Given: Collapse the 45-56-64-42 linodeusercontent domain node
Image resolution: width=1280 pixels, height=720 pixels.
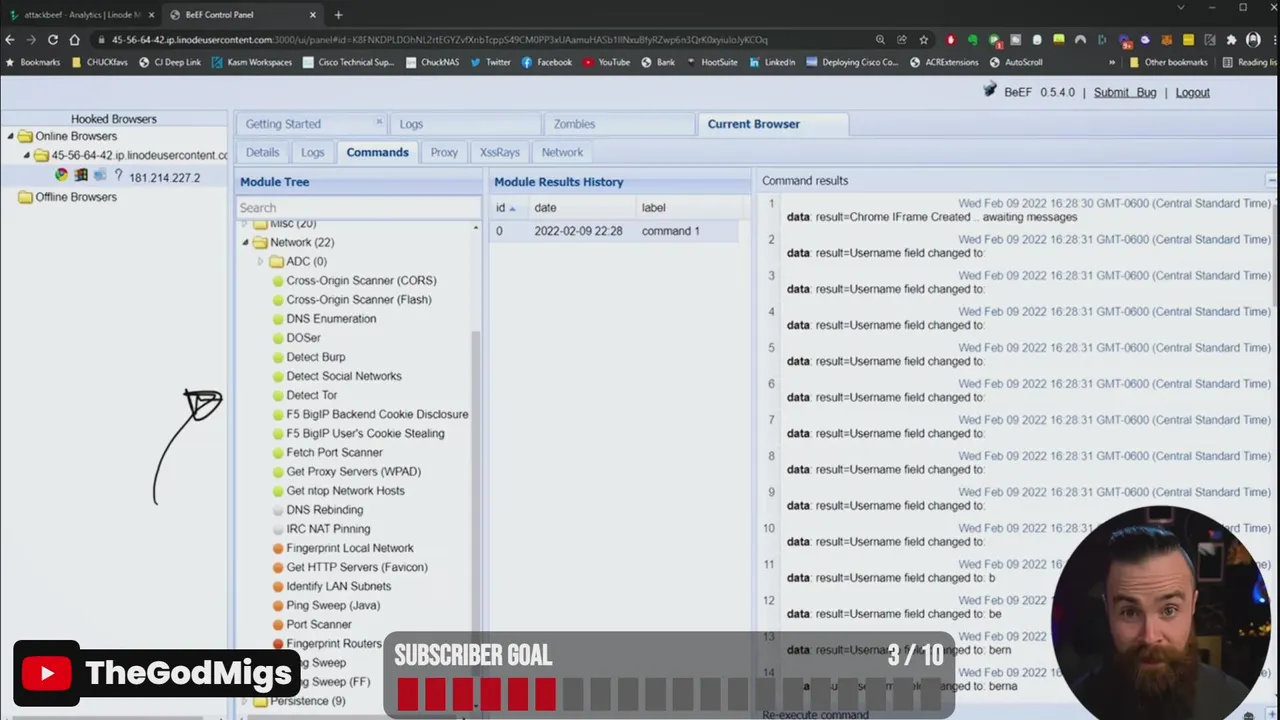Looking at the screenshot, I should coord(27,155).
